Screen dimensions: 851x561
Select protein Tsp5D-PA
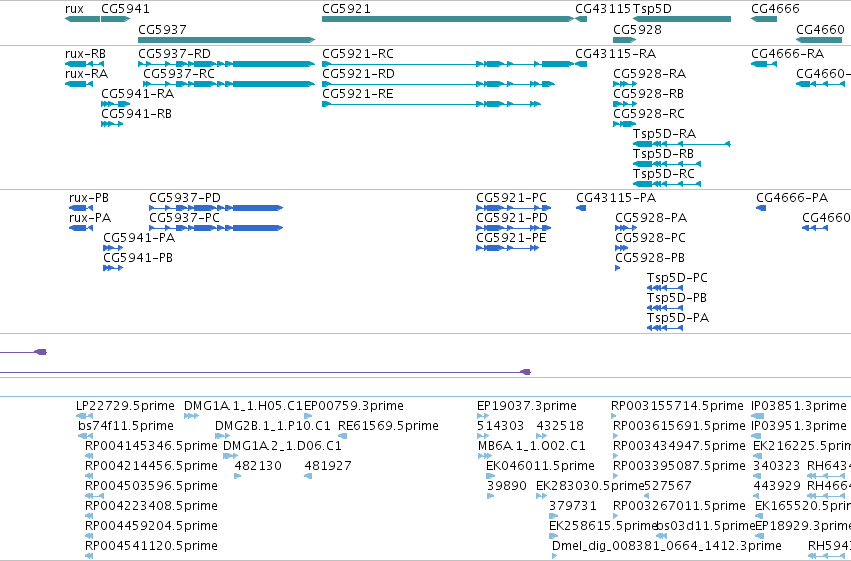click(x=665, y=329)
